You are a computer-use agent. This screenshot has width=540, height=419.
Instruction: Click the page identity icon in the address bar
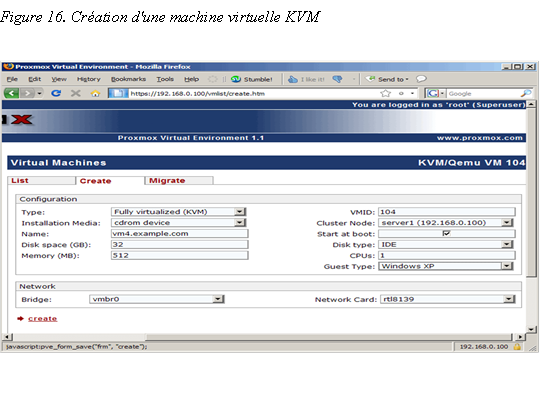[x=118, y=93]
